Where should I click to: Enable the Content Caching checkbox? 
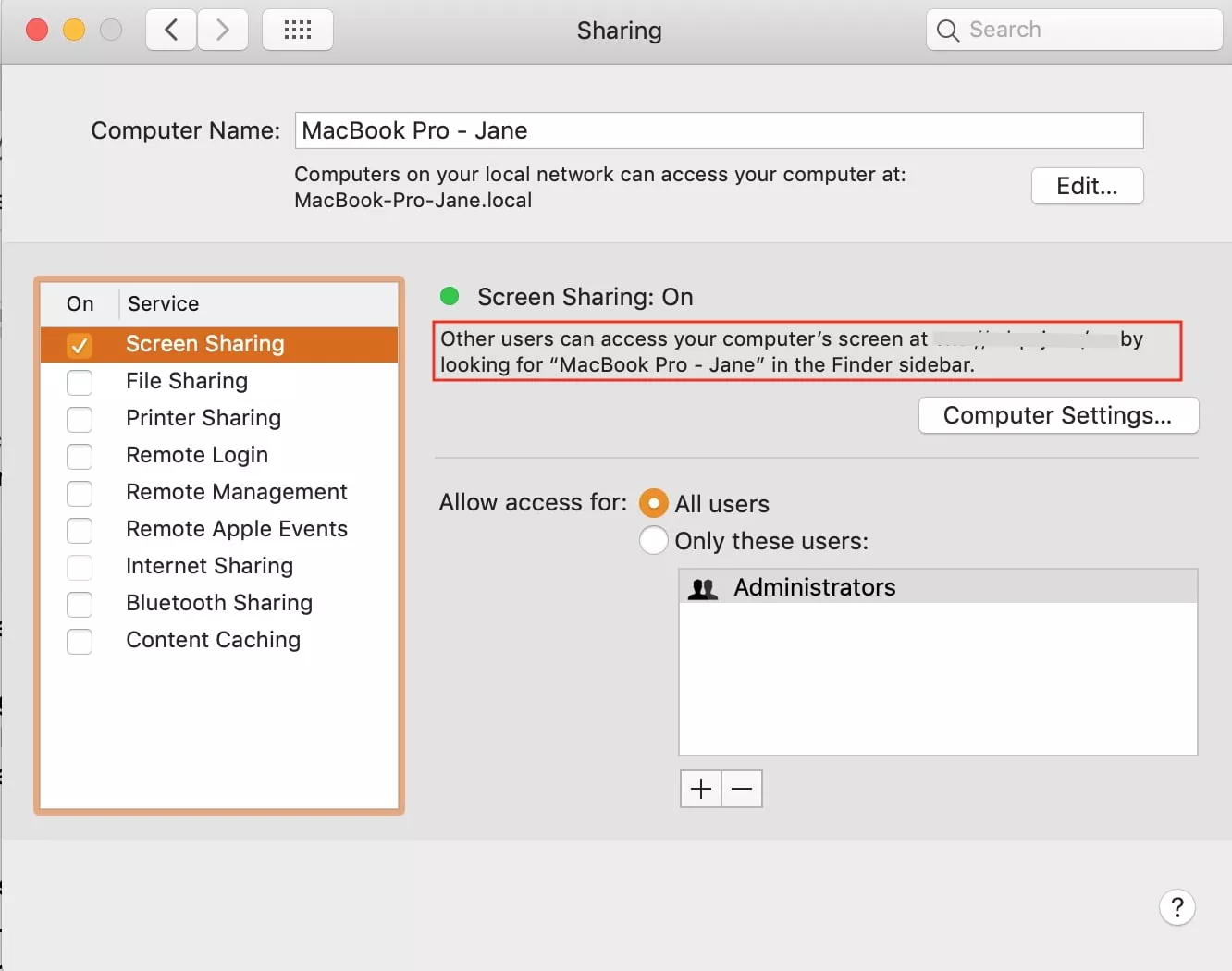point(80,641)
